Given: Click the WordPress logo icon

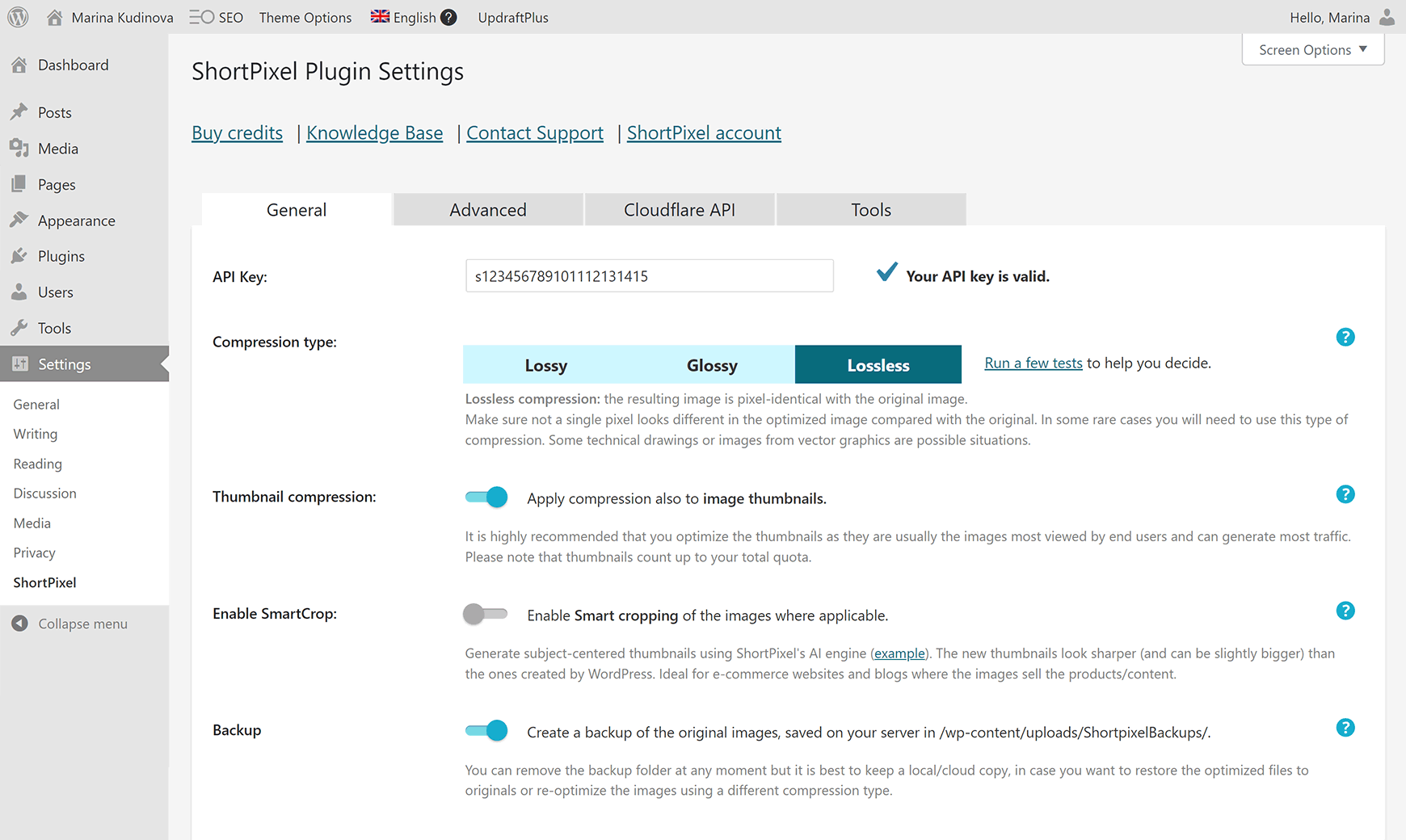Looking at the screenshot, I should (x=18, y=17).
